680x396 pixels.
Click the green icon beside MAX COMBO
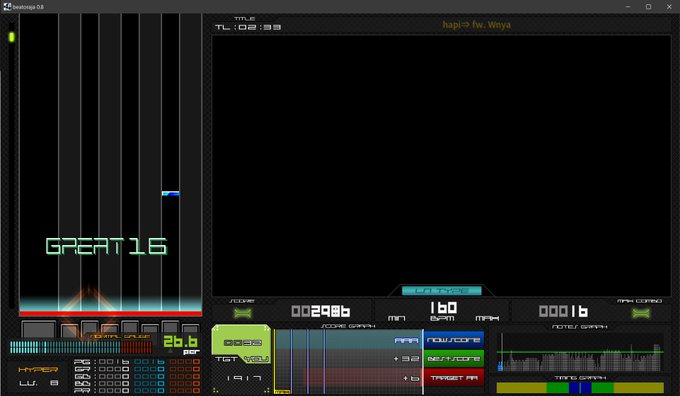coord(641,313)
